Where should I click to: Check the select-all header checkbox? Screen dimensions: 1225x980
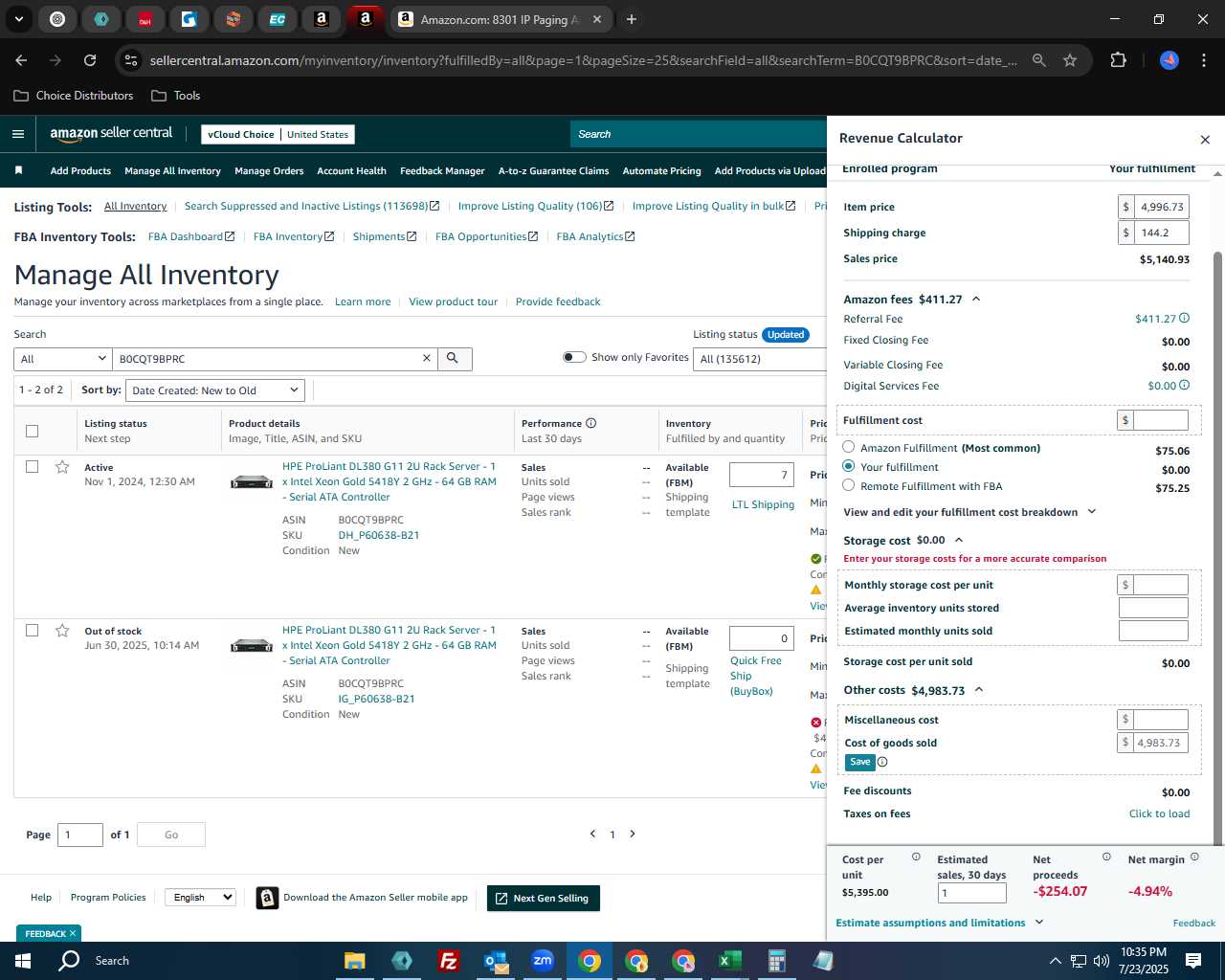(32, 431)
